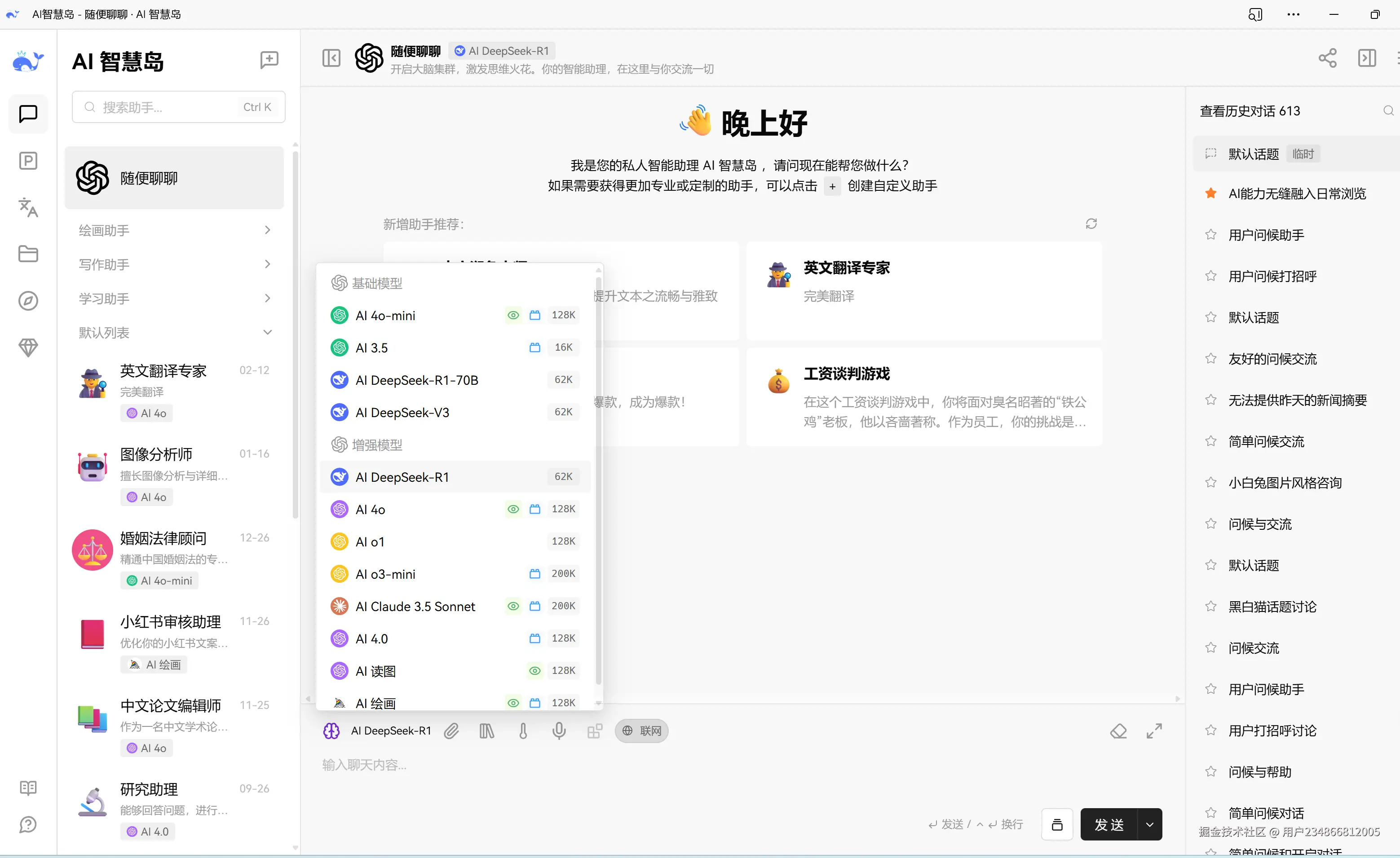Toggle the eye icon next to AI Claude 3.5 Sonnet
Viewport: 1400px width, 858px height.
tap(513, 606)
